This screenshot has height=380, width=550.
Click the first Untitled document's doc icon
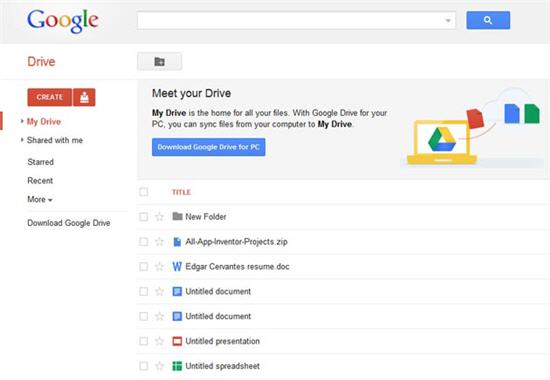point(177,291)
